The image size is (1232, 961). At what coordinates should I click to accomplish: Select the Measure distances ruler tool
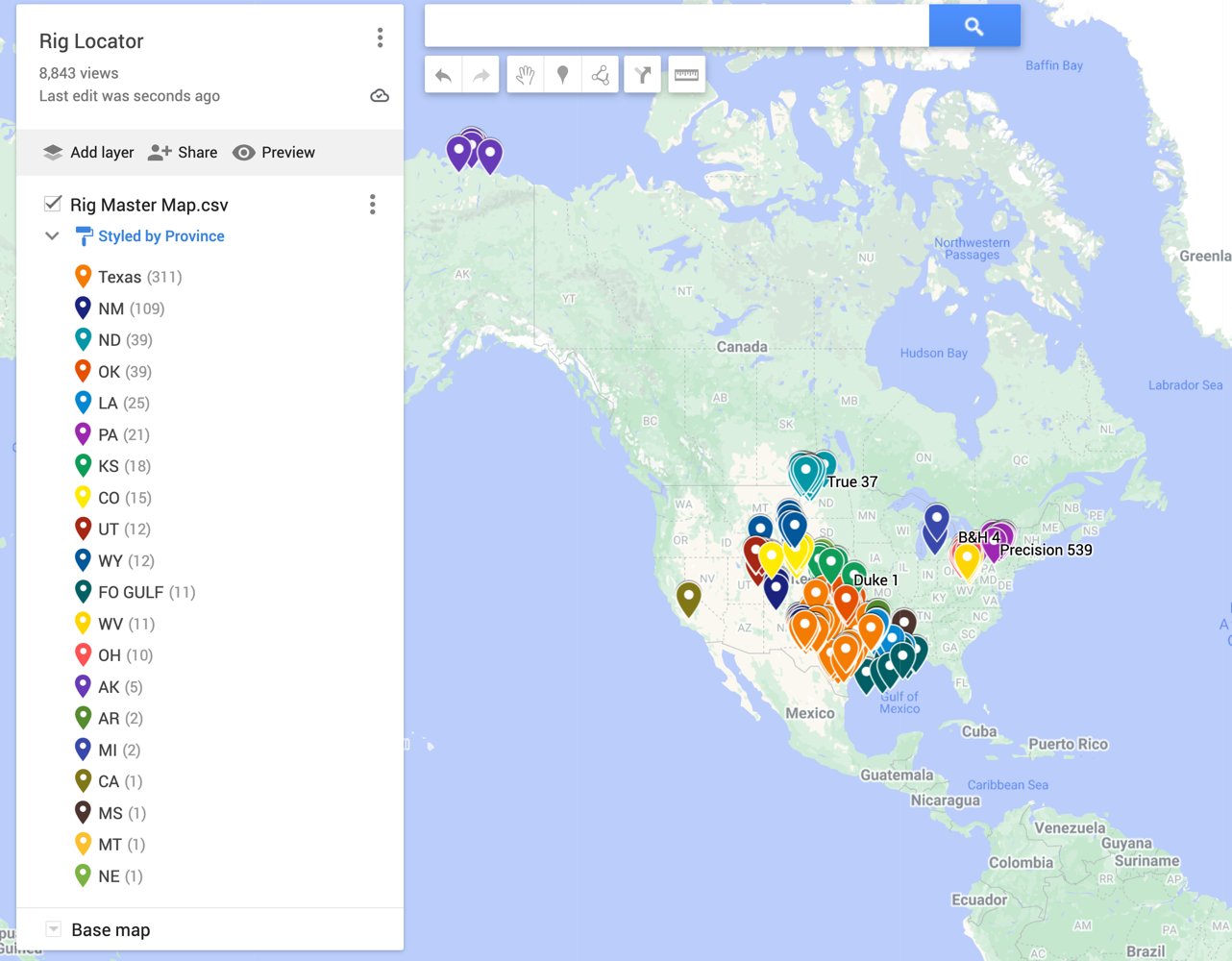pos(685,74)
